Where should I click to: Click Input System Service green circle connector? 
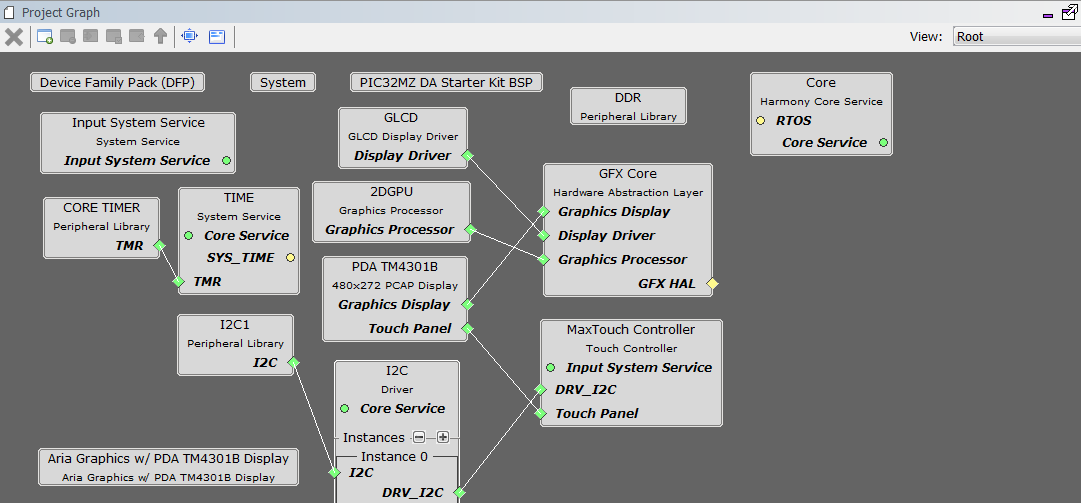(x=226, y=161)
